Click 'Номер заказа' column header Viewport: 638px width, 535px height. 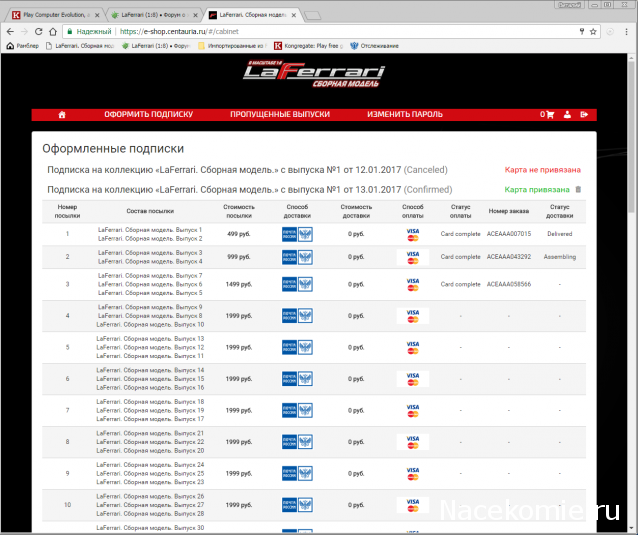point(509,211)
